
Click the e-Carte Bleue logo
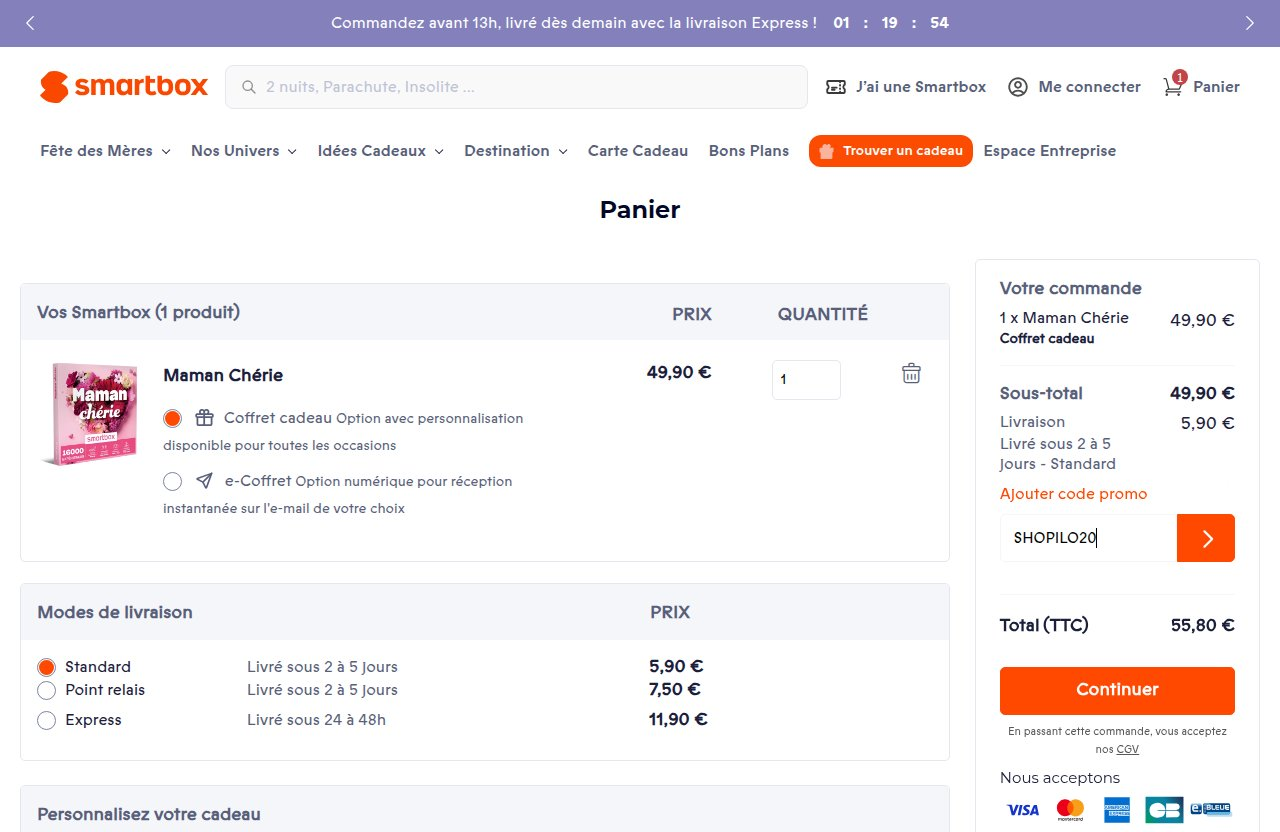click(1210, 808)
